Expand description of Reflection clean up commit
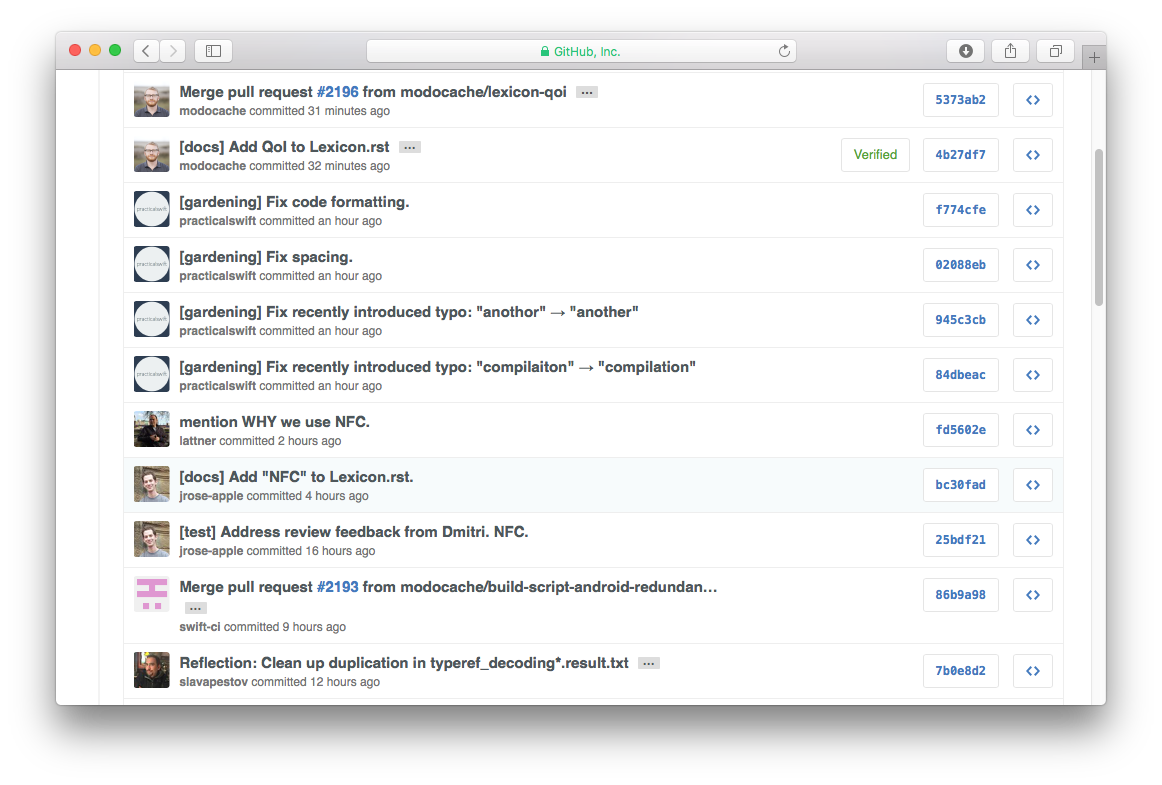This screenshot has height=785, width=1162. pos(649,663)
